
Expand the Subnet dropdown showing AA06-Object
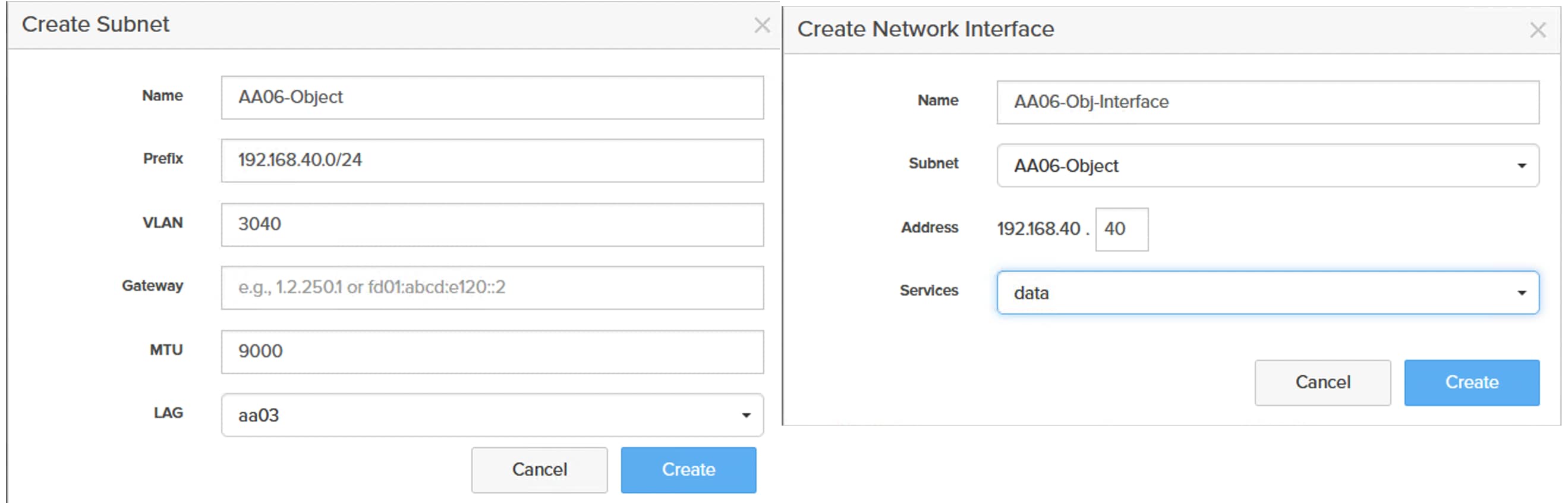[x=1267, y=166]
